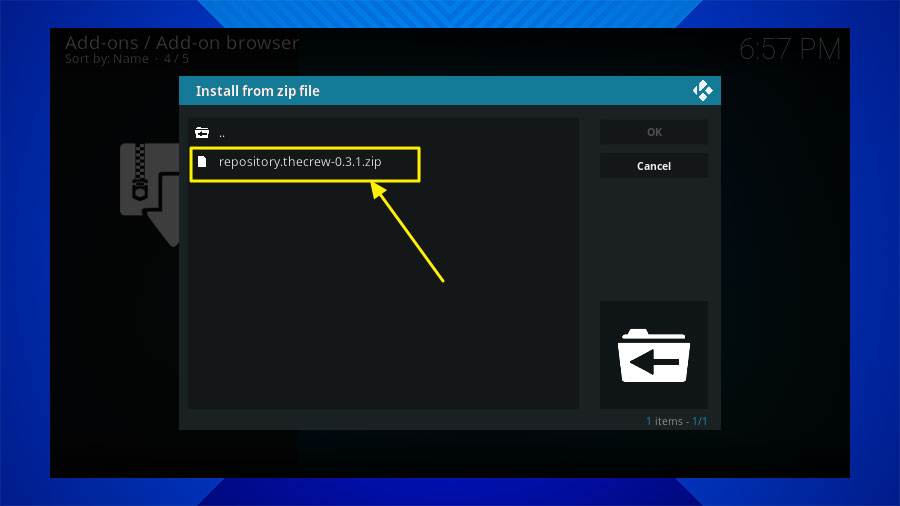
Task: Click the parent folder back-arrow icon
Action: click(x=202, y=133)
